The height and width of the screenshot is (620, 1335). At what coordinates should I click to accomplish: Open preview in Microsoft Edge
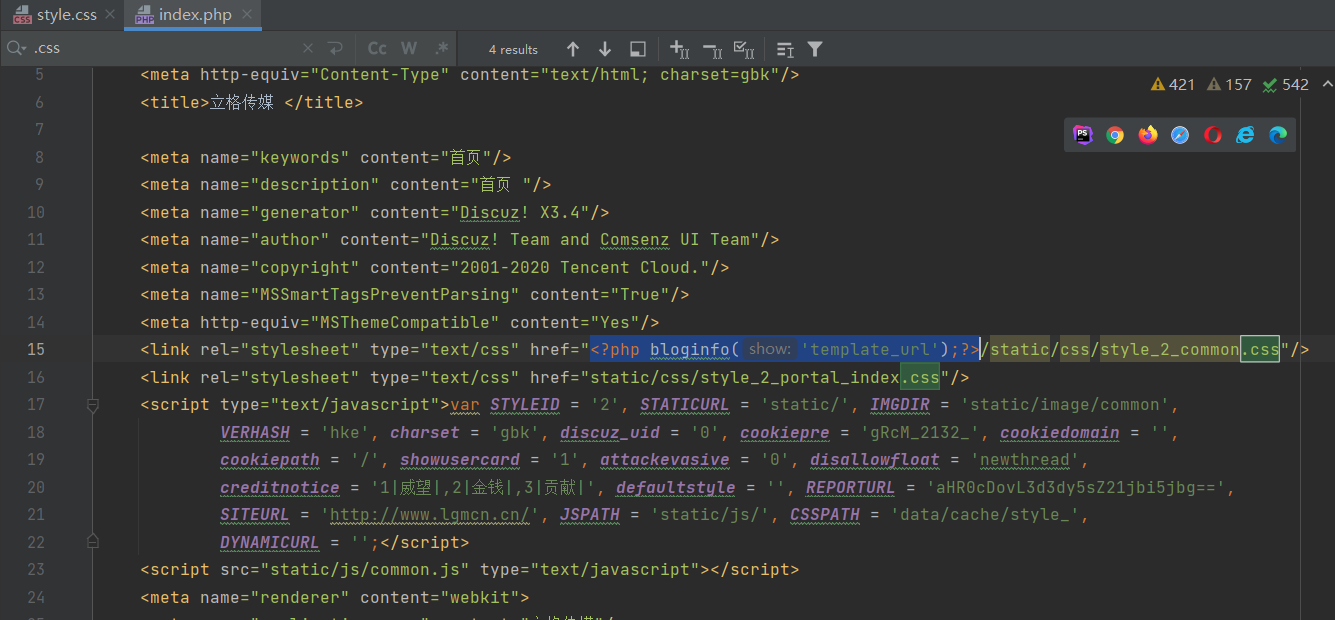[x=1278, y=135]
